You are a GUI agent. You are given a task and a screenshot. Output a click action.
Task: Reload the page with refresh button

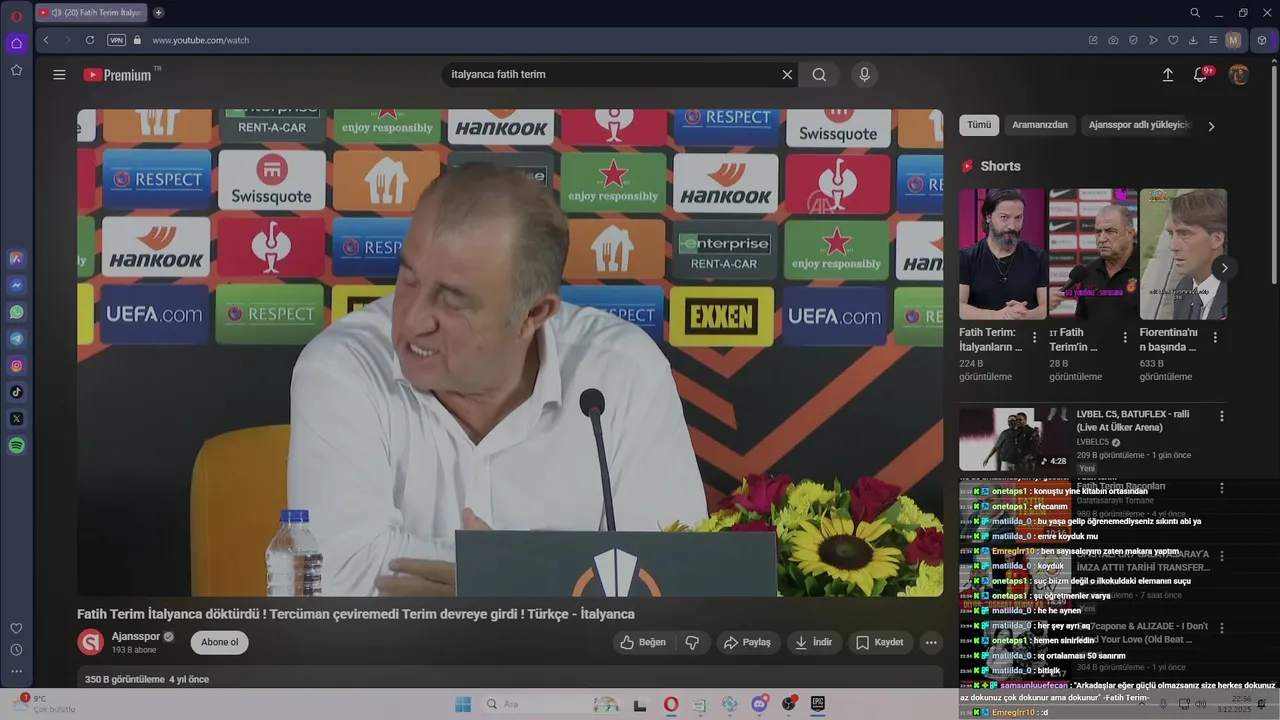pyautogui.click(x=90, y=40)
